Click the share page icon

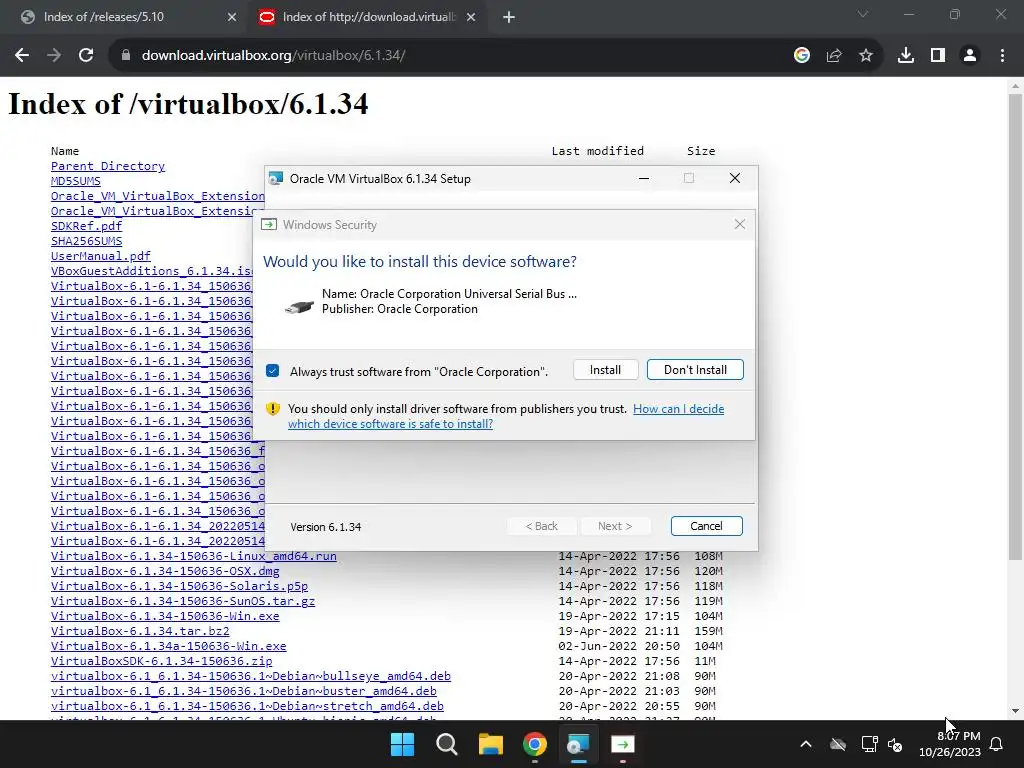pos(834,56)
